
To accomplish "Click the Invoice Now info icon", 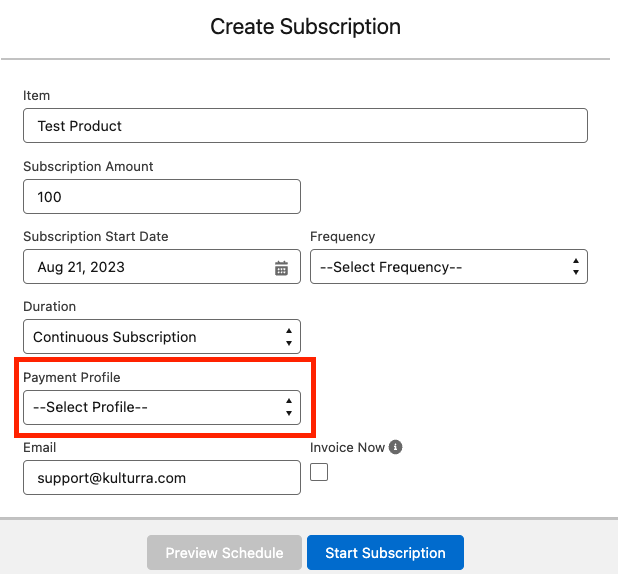I will click(x=396, y=447).
